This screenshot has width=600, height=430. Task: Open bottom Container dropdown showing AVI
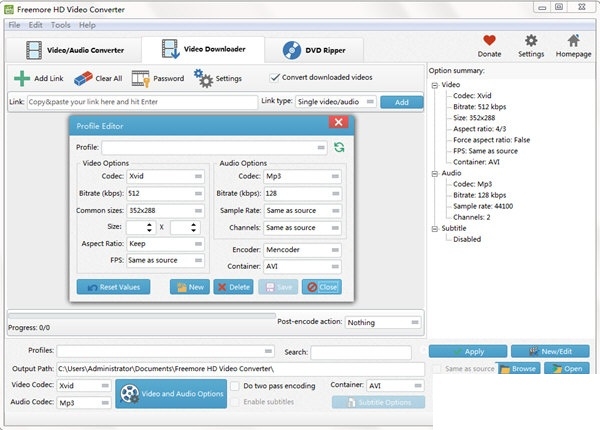(395, 386)
